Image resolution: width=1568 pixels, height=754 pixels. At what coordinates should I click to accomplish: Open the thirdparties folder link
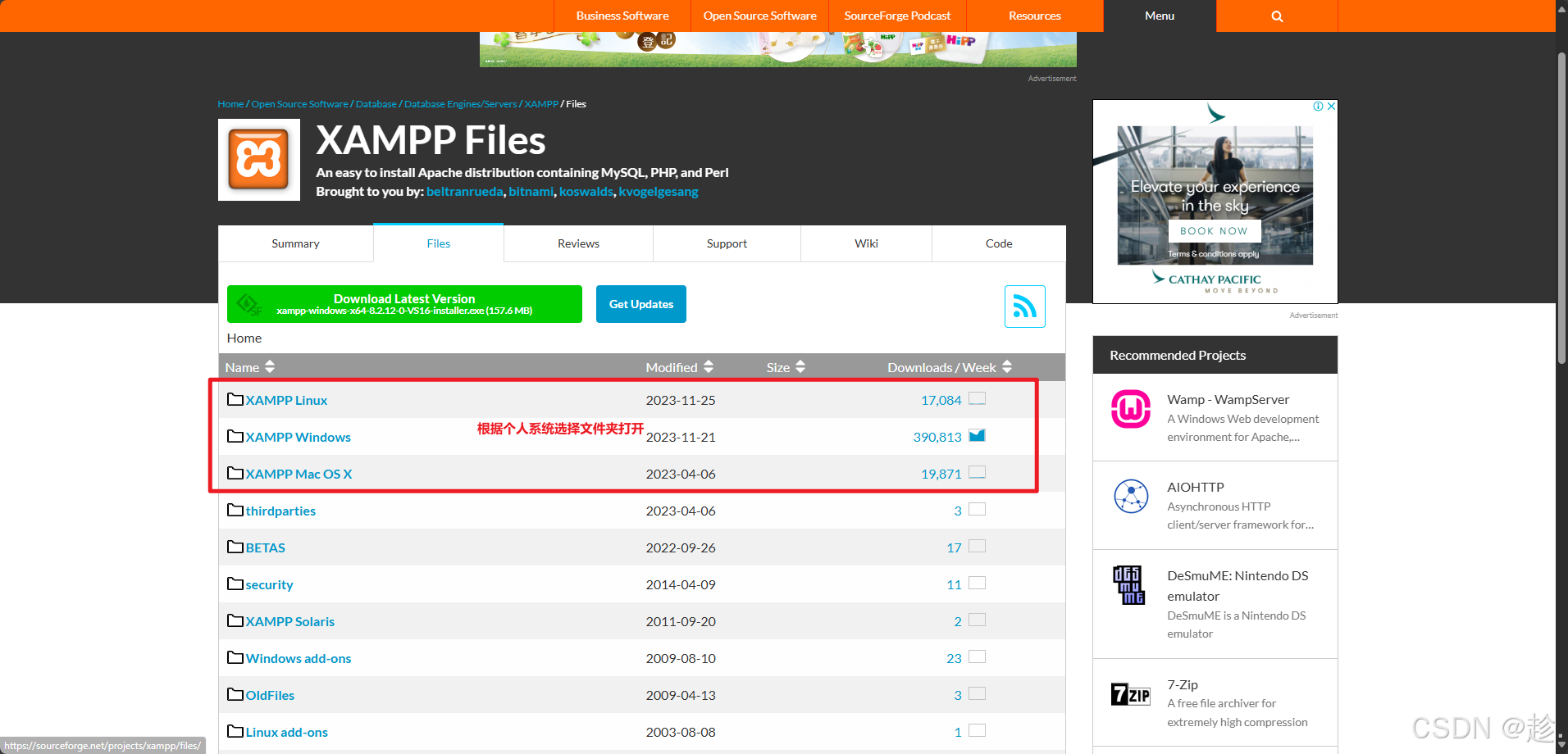[x=280, y=511]
